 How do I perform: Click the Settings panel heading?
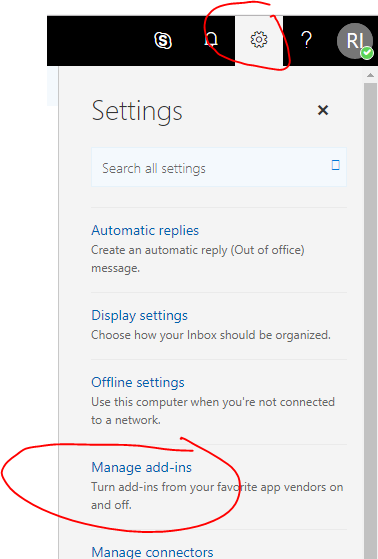137,112
